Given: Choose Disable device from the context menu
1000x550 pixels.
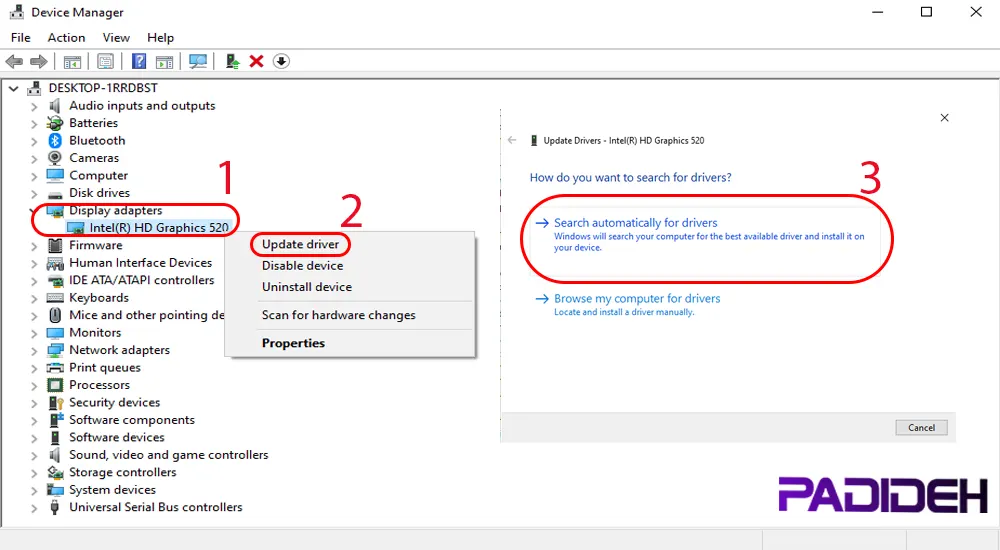Looking at the screenshot, I should [x=302, y=265].
